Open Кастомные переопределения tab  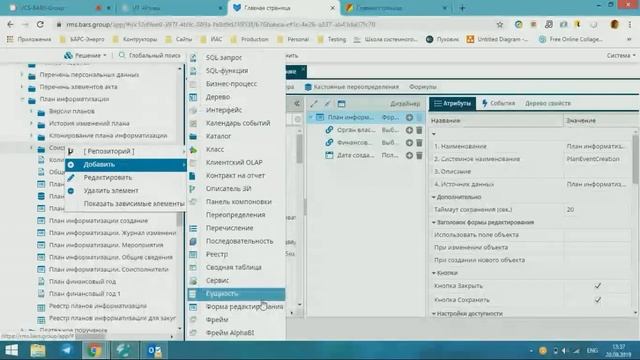[352, 87]
